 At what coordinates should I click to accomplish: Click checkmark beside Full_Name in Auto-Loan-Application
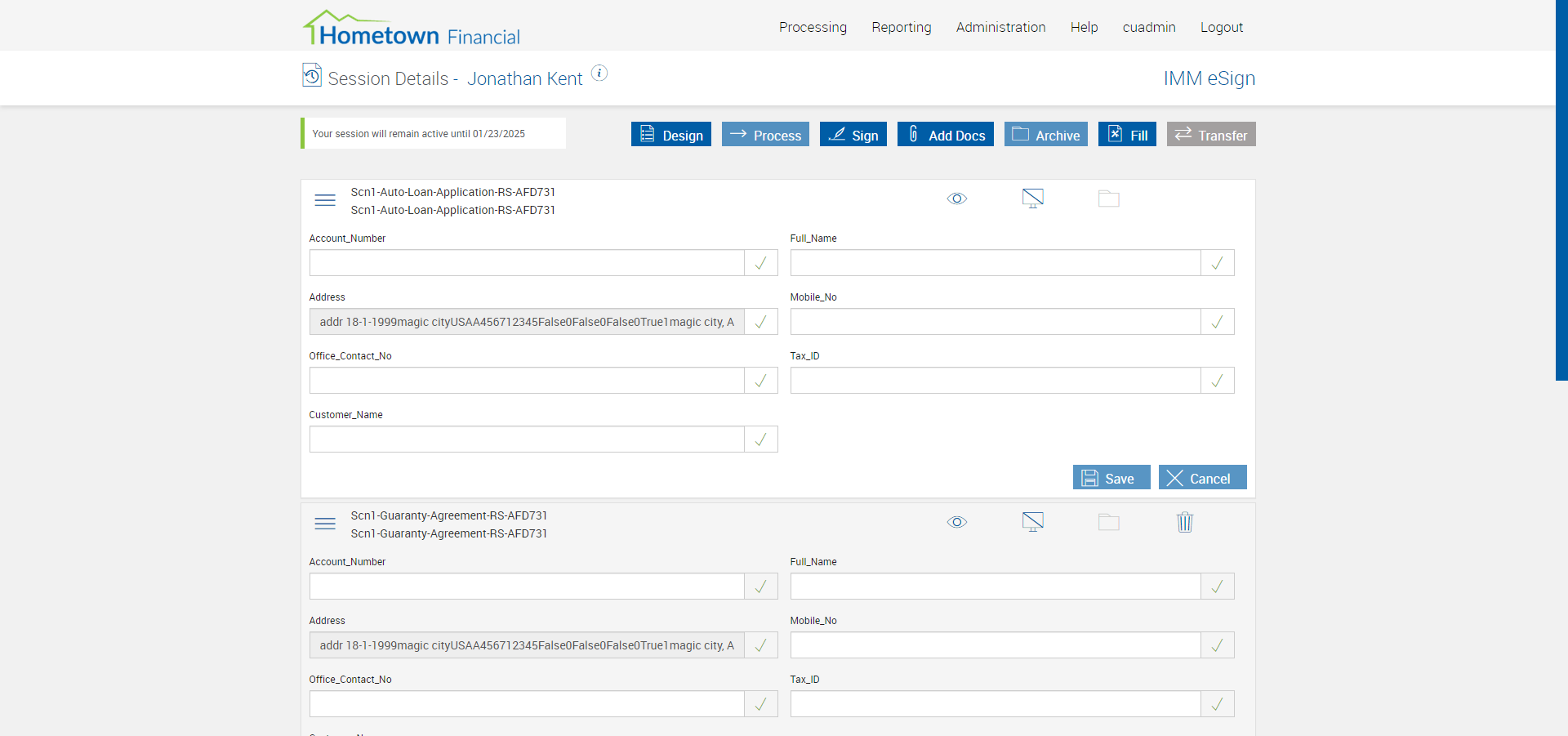1218,263
